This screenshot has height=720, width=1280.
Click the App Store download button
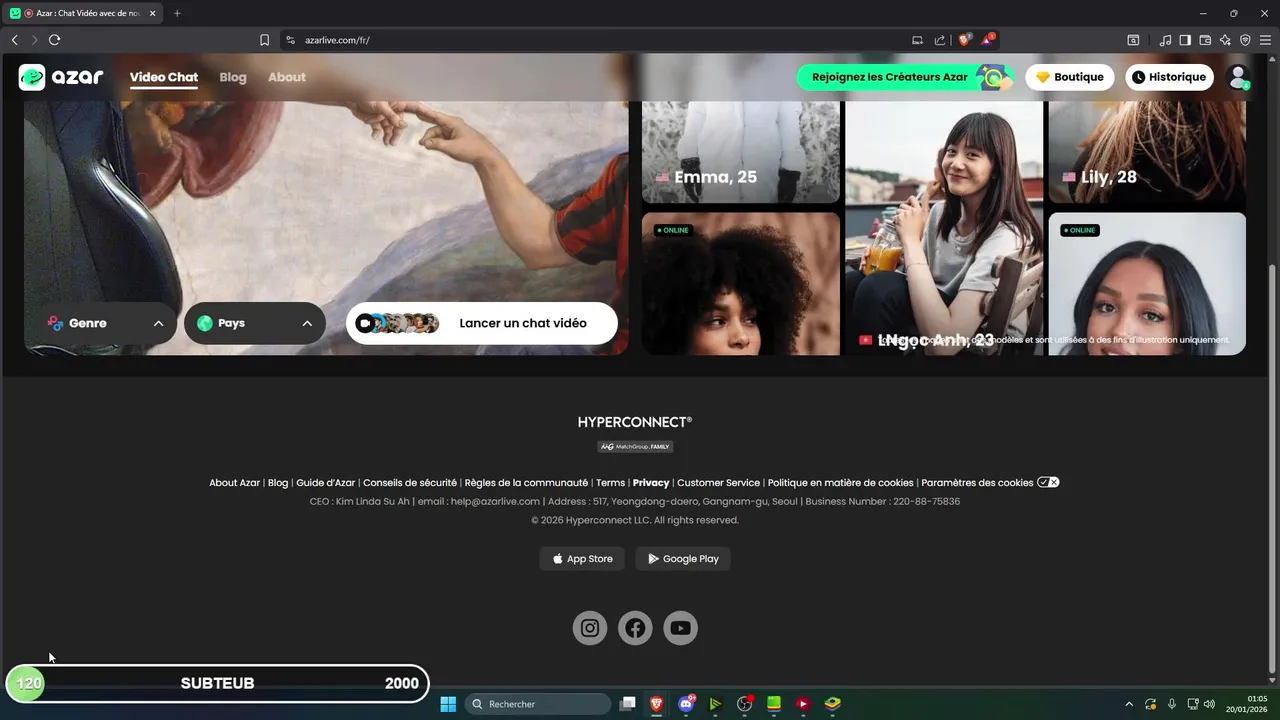(583, 559)
